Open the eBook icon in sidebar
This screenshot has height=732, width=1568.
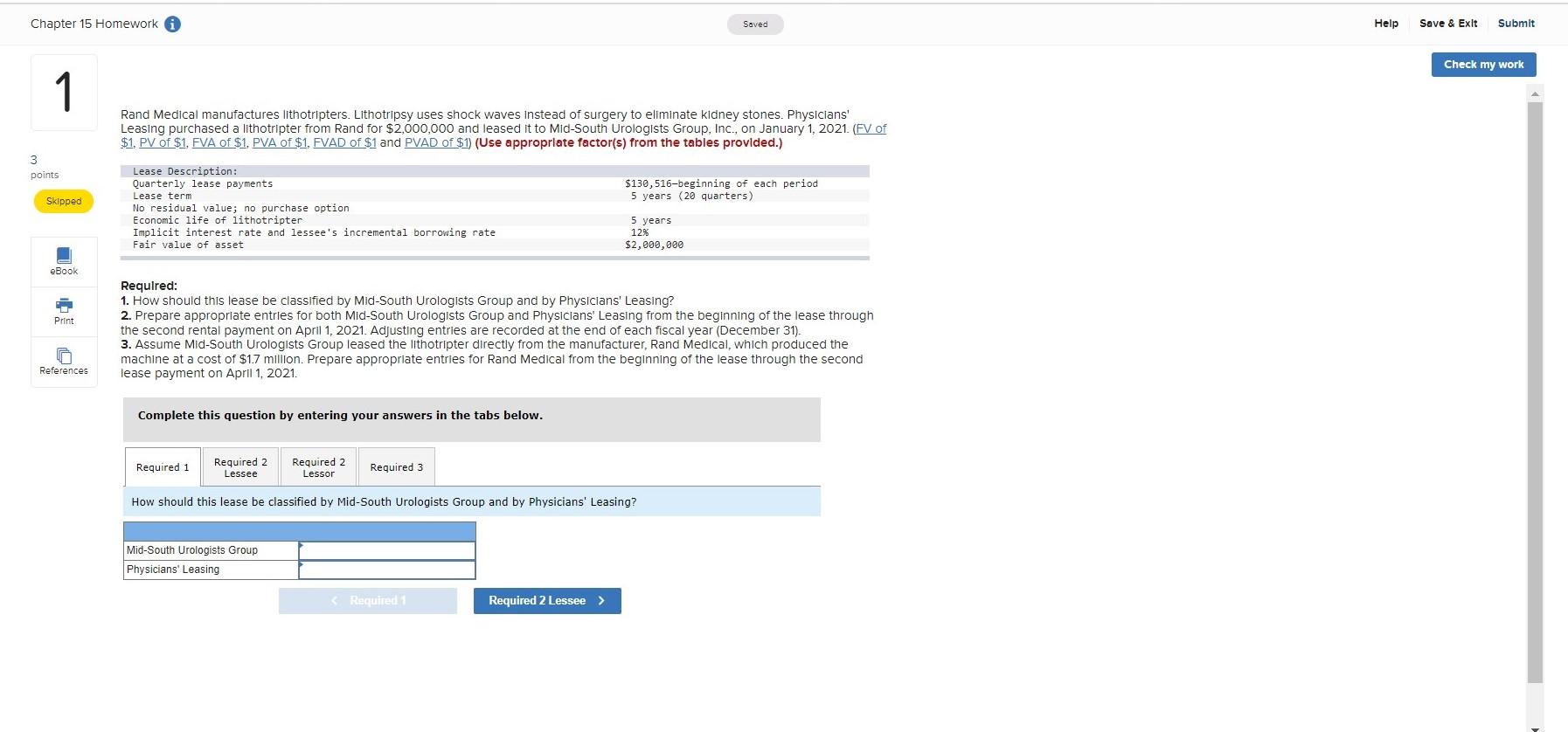[64, 261]
